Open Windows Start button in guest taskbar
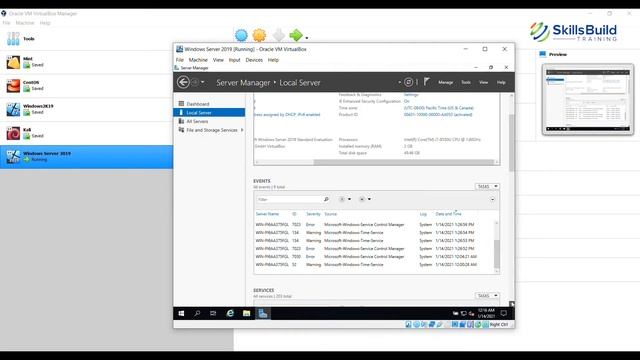The width and height of the screenshot is (640, 360). tap(181, 313)
